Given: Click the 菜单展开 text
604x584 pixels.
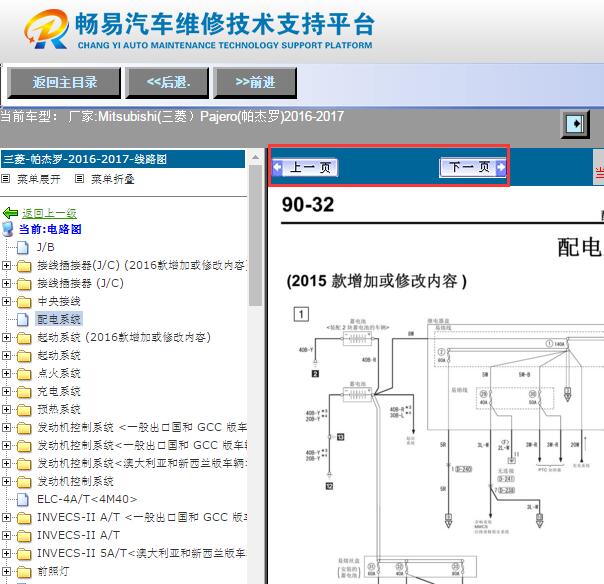Looking at the screenshot, I should [39, 179].
